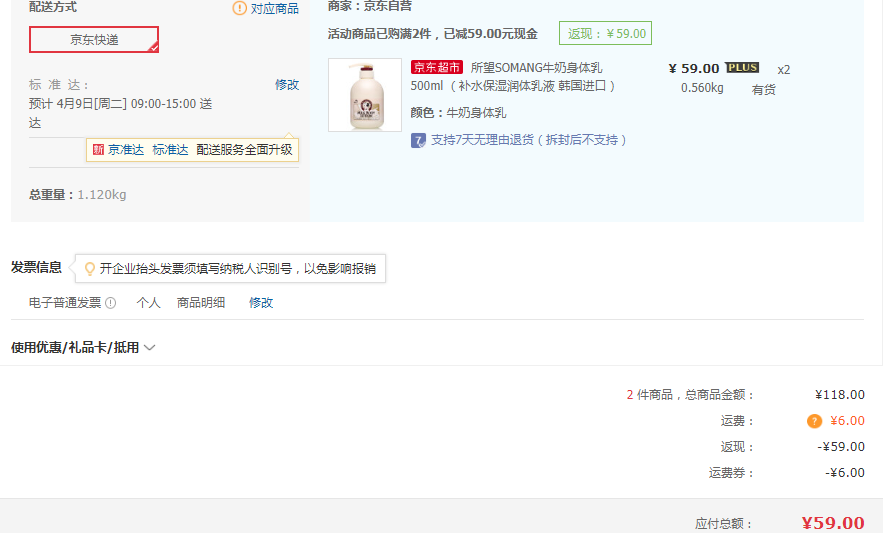Image resolution: width=885 pixels, height=533 pixels.
Task: Click the 发票信息 section heading
Action: (36, 267)
